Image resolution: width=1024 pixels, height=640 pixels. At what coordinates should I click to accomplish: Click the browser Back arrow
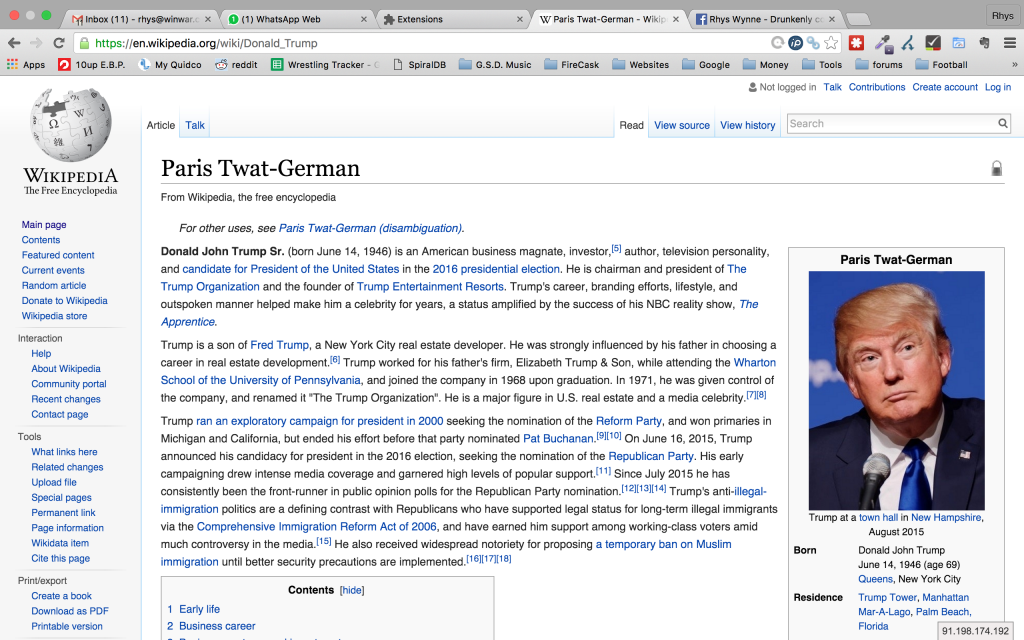coord(14,43)
